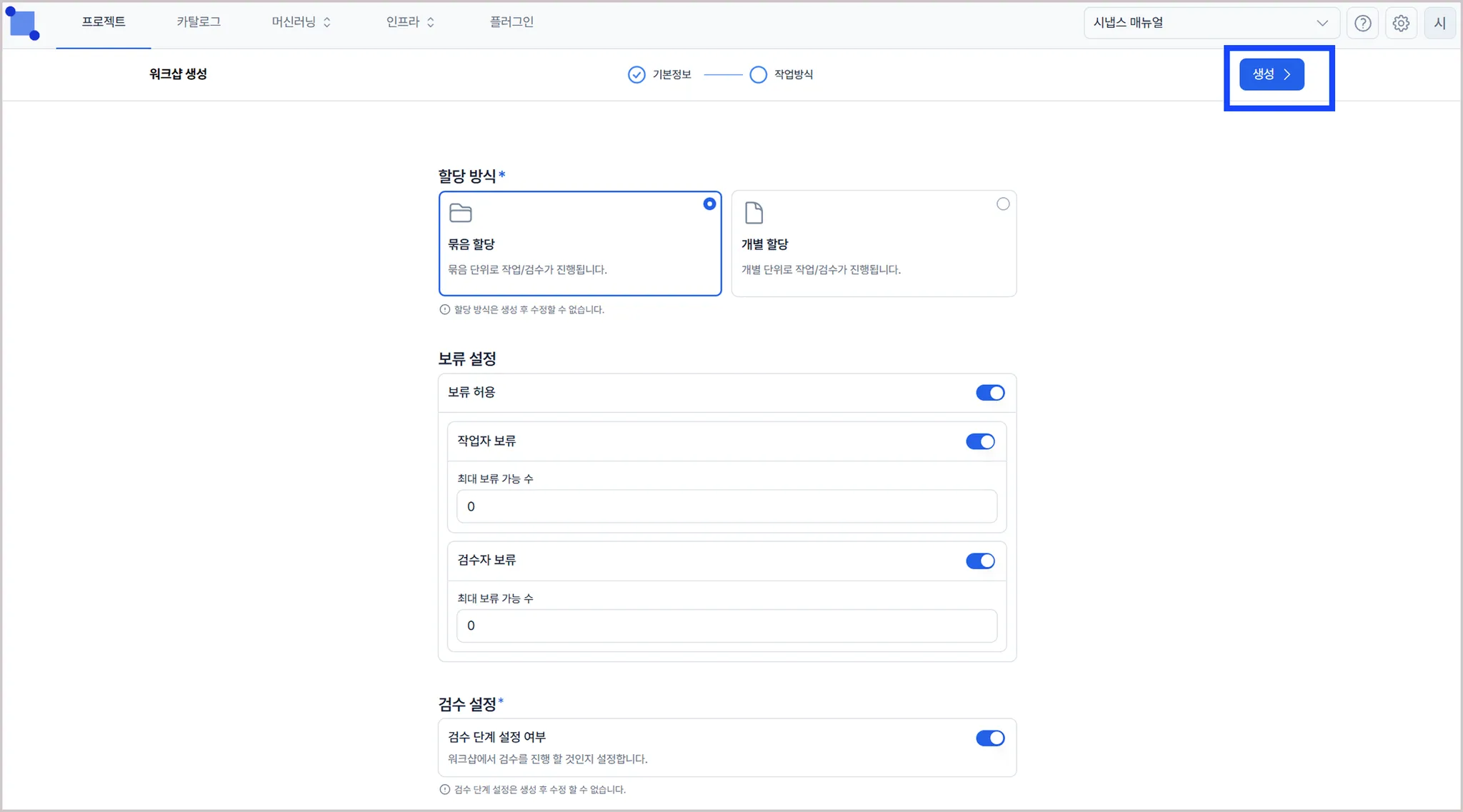Click the folder icon in 묶음 할당 card

(460, 213)
